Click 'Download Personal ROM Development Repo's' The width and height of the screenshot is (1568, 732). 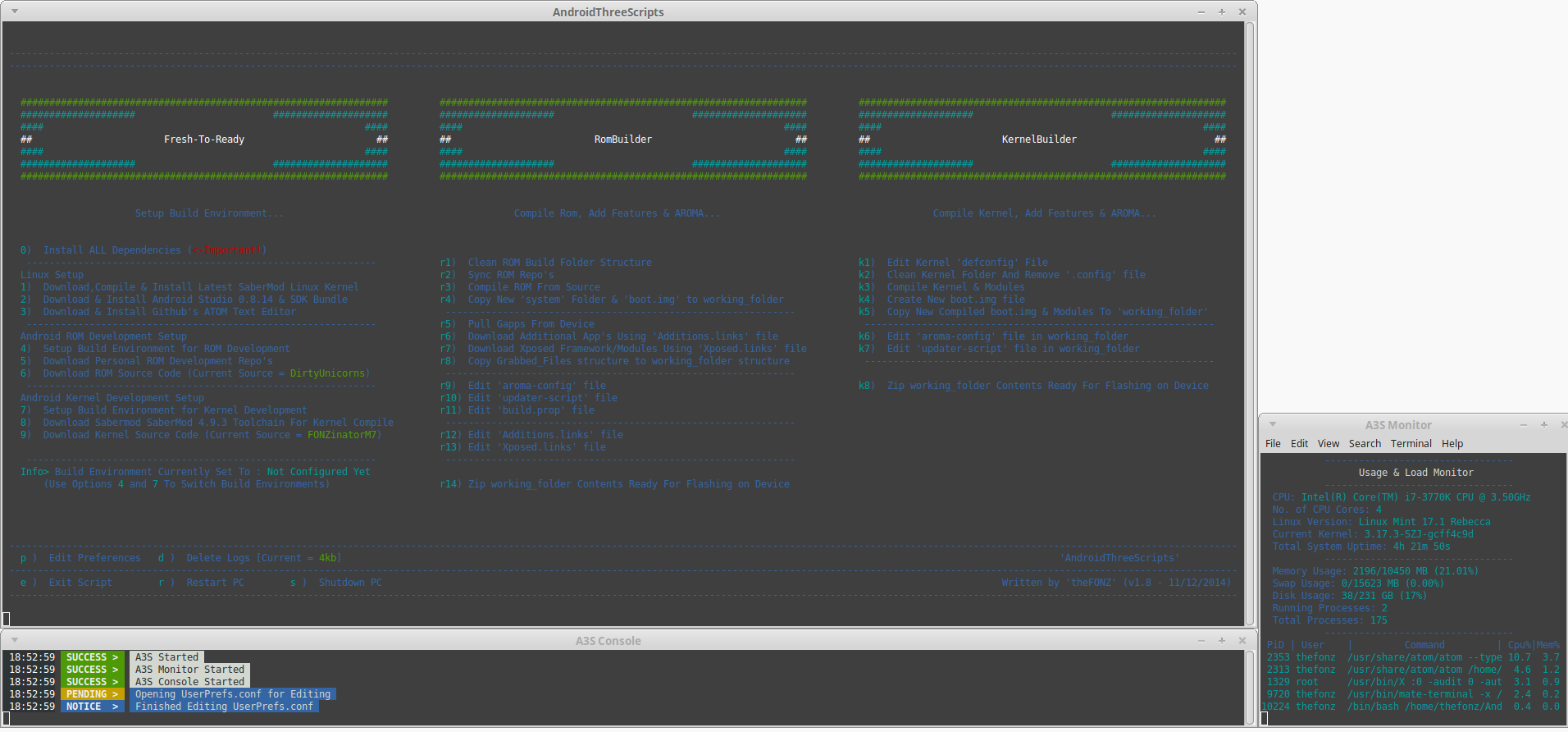(x=147, y=361)
